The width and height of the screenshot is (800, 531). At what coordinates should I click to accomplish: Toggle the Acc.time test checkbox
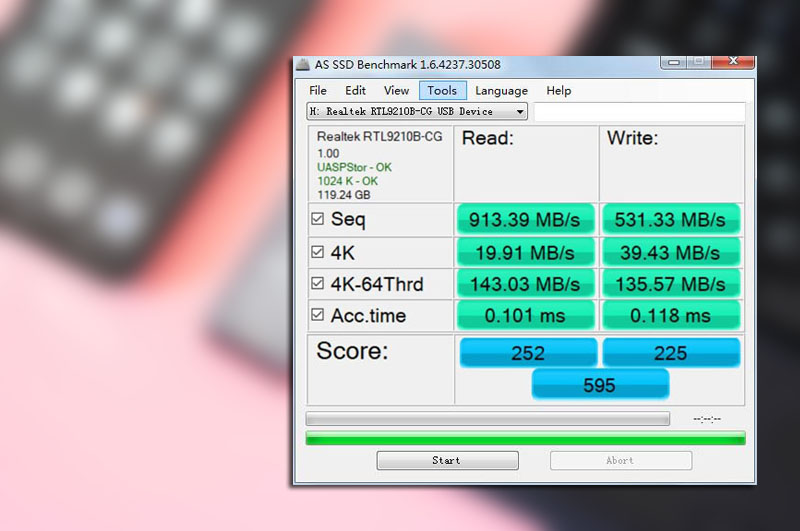(x=317, y=314)
